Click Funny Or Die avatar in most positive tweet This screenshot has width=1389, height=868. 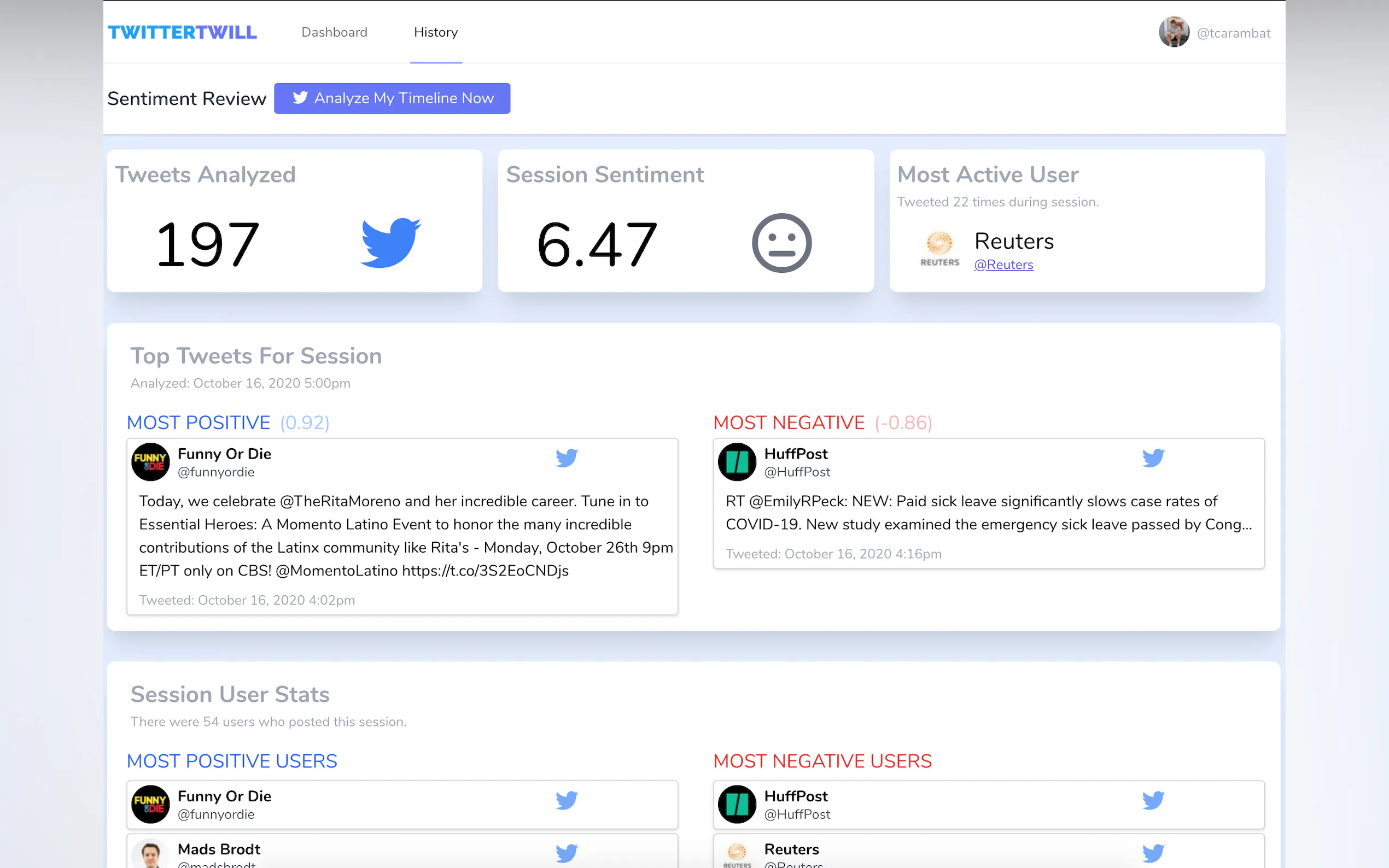click(x=150, y=461)
